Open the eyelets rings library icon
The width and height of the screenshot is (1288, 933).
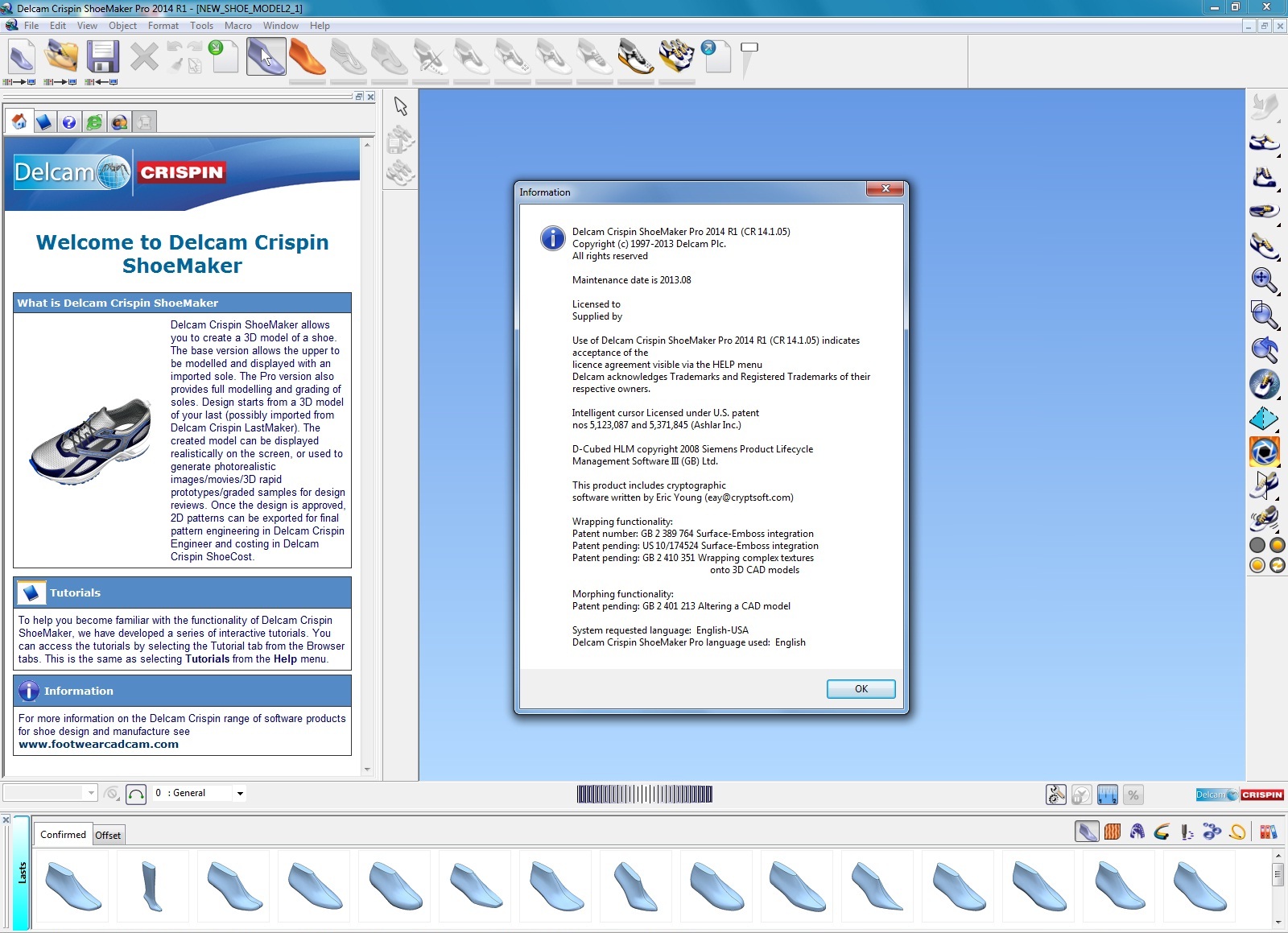click(x=1212, y=832)
